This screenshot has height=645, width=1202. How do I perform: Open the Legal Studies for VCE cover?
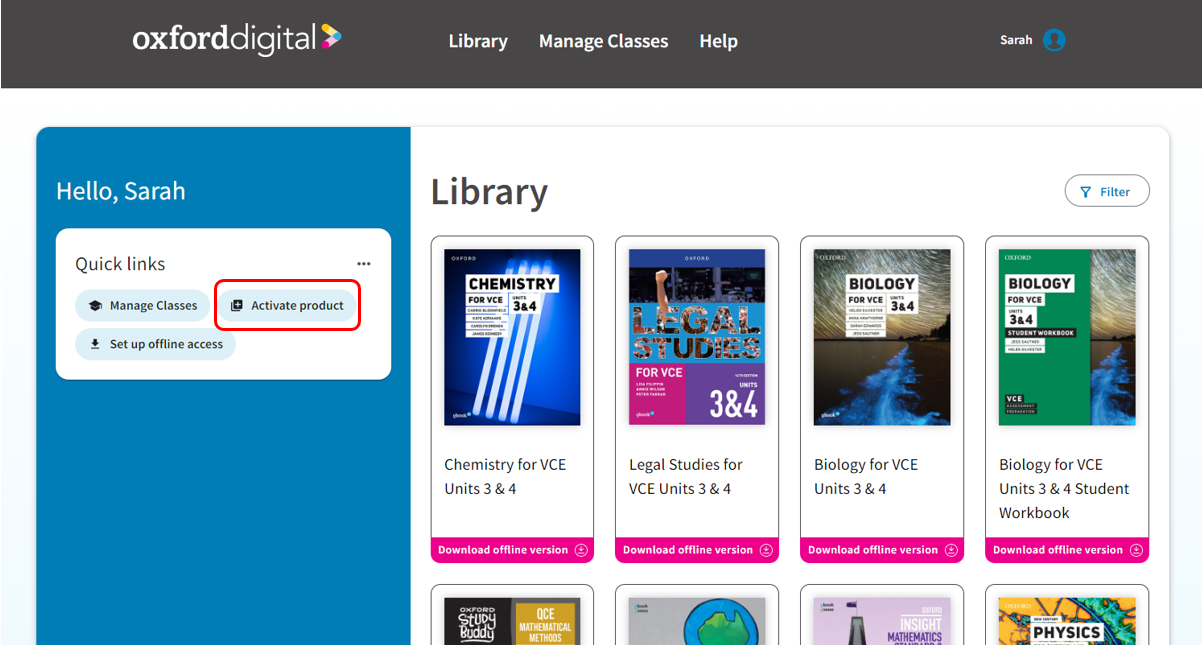pos(697,337)
